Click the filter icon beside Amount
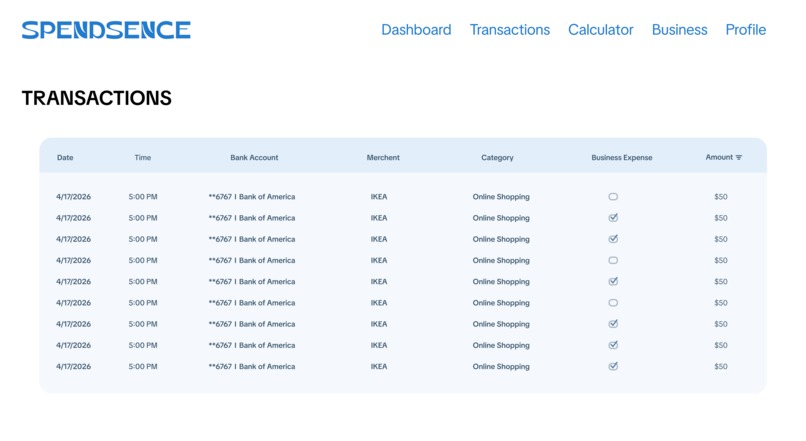The height and width of the screenshot is (441, 806). (x=739, y=157)
